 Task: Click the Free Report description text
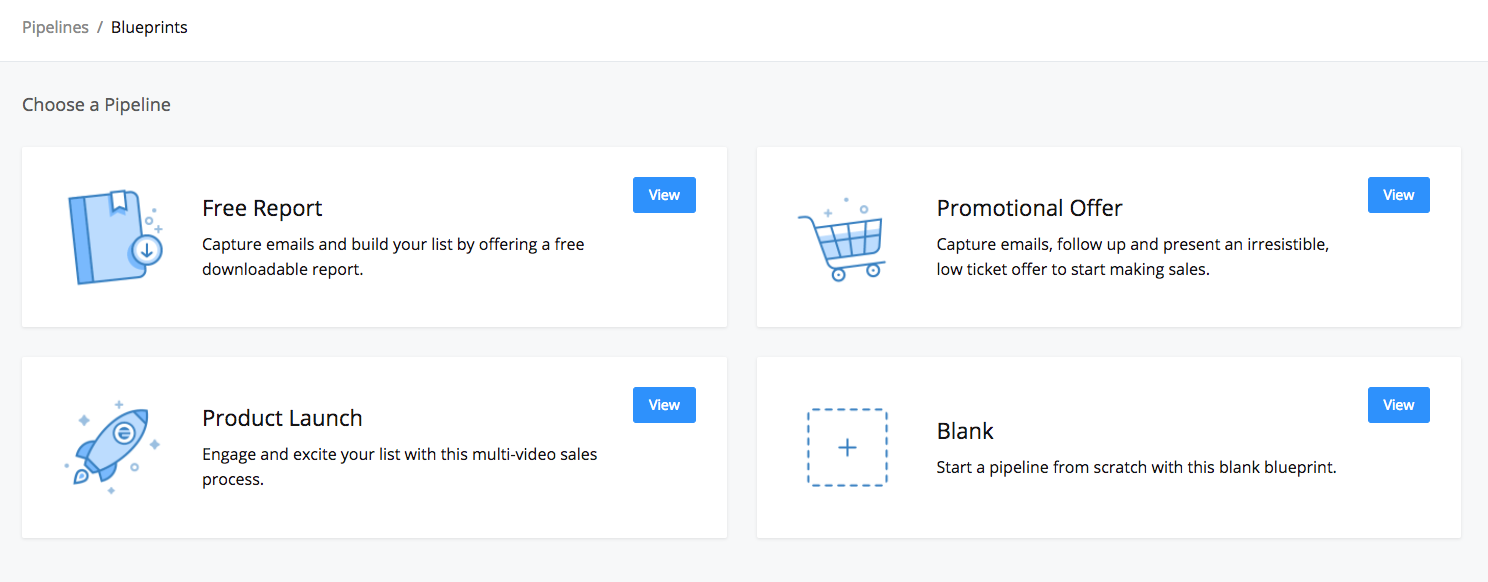pyautogui.click(x=393, y=257)
